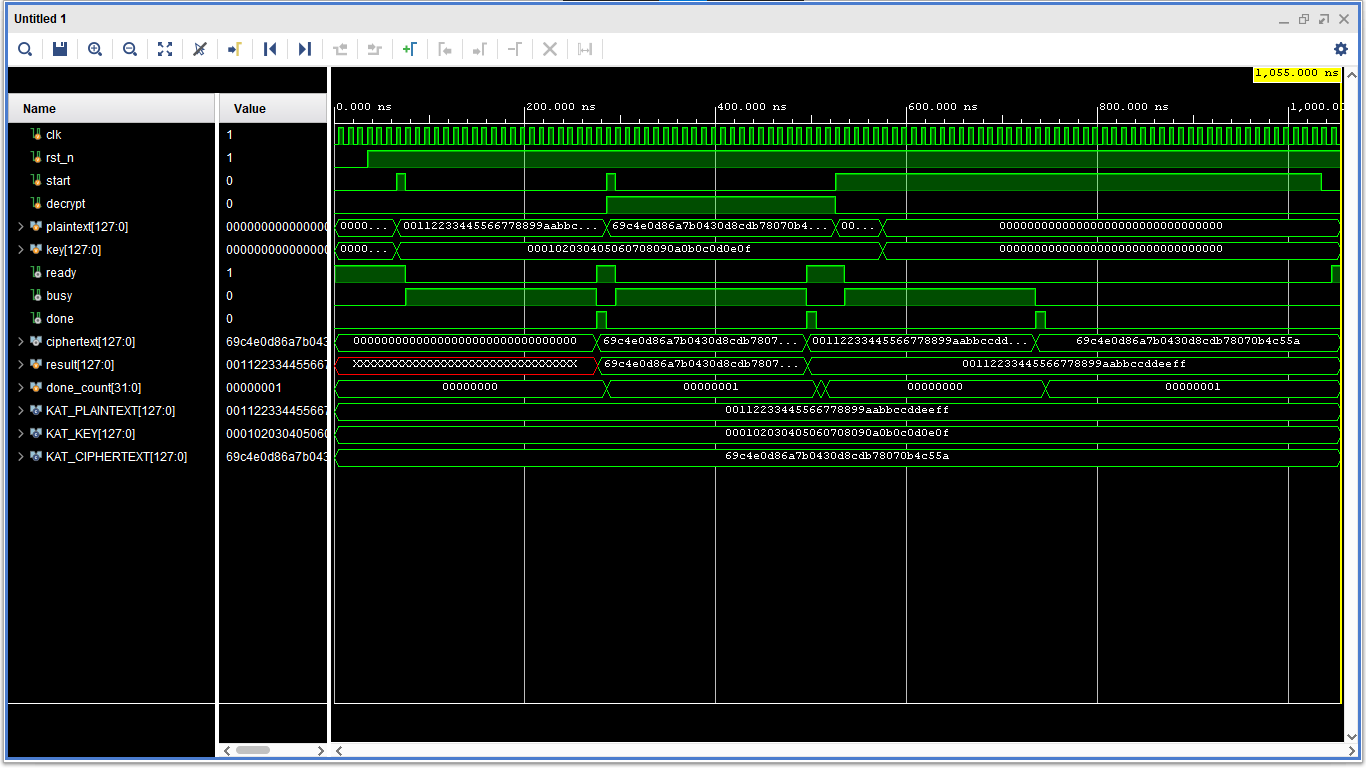Click the 800.000 ns ruler mark

(x=1134, y=106)
